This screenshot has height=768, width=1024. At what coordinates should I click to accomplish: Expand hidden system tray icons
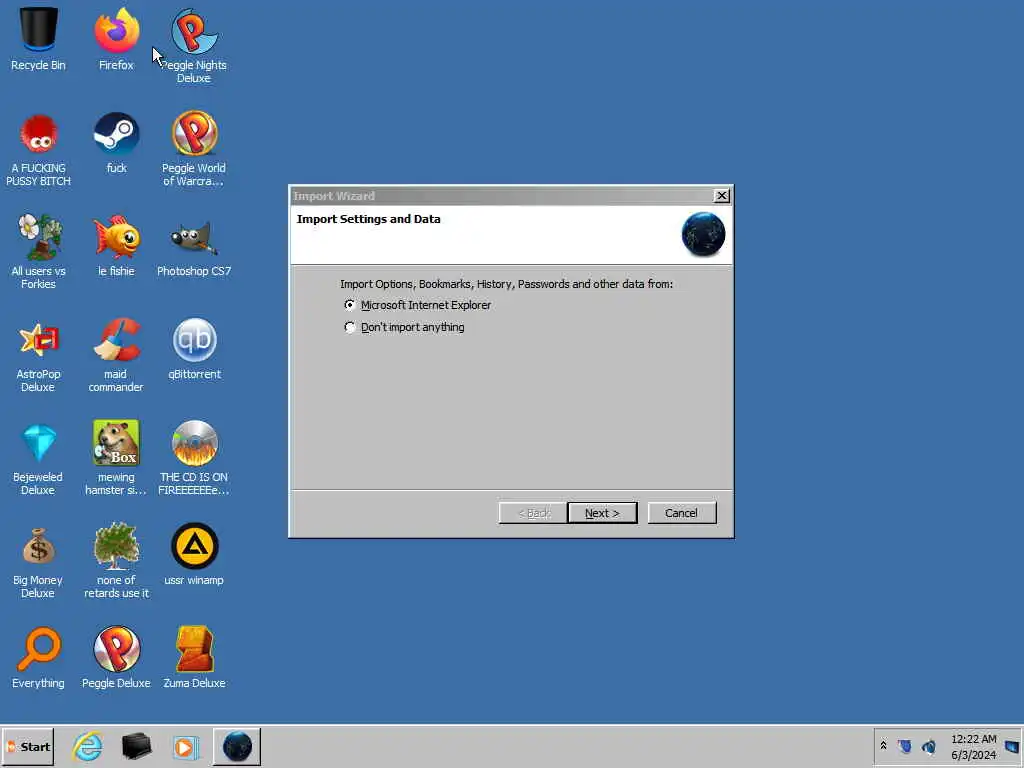click(884, 746)
